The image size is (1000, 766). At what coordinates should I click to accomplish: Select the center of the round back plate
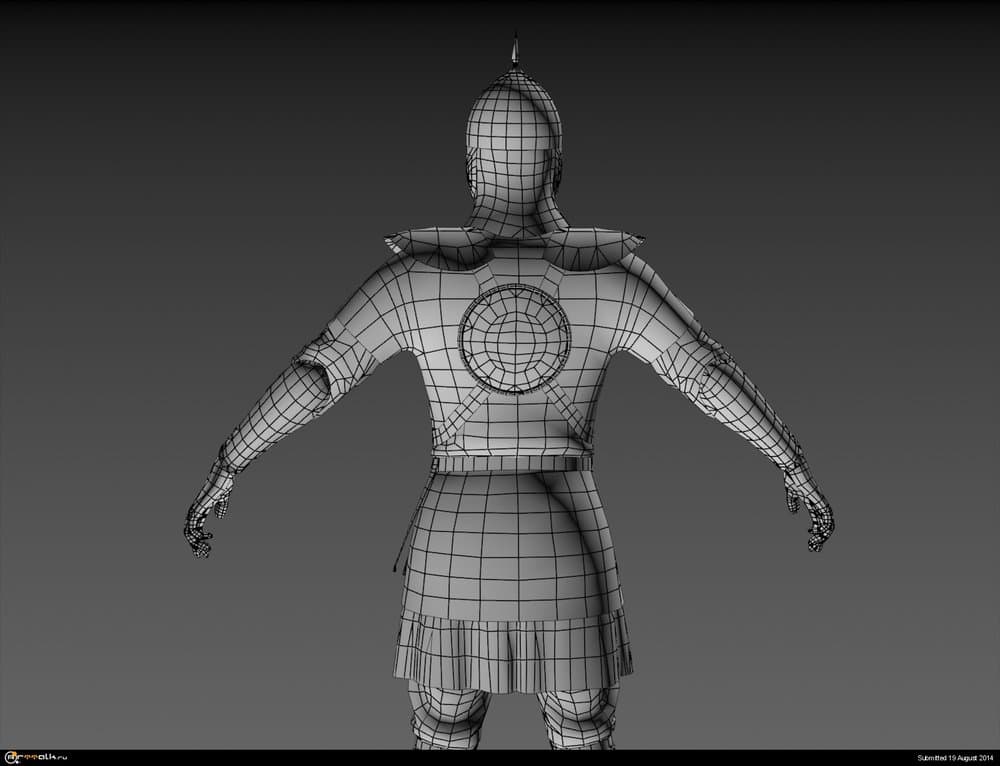click(x=514, y=339)
